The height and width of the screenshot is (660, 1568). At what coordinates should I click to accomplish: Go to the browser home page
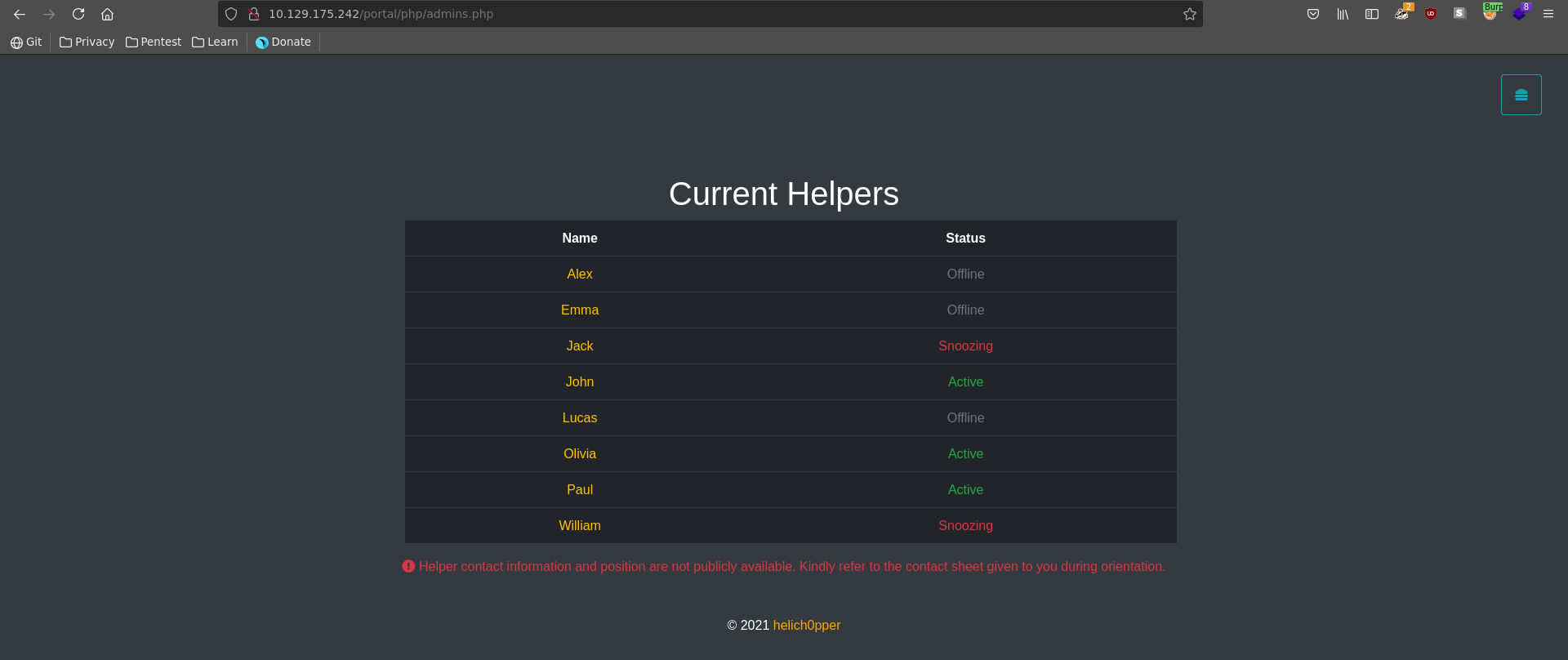point(107,14)
